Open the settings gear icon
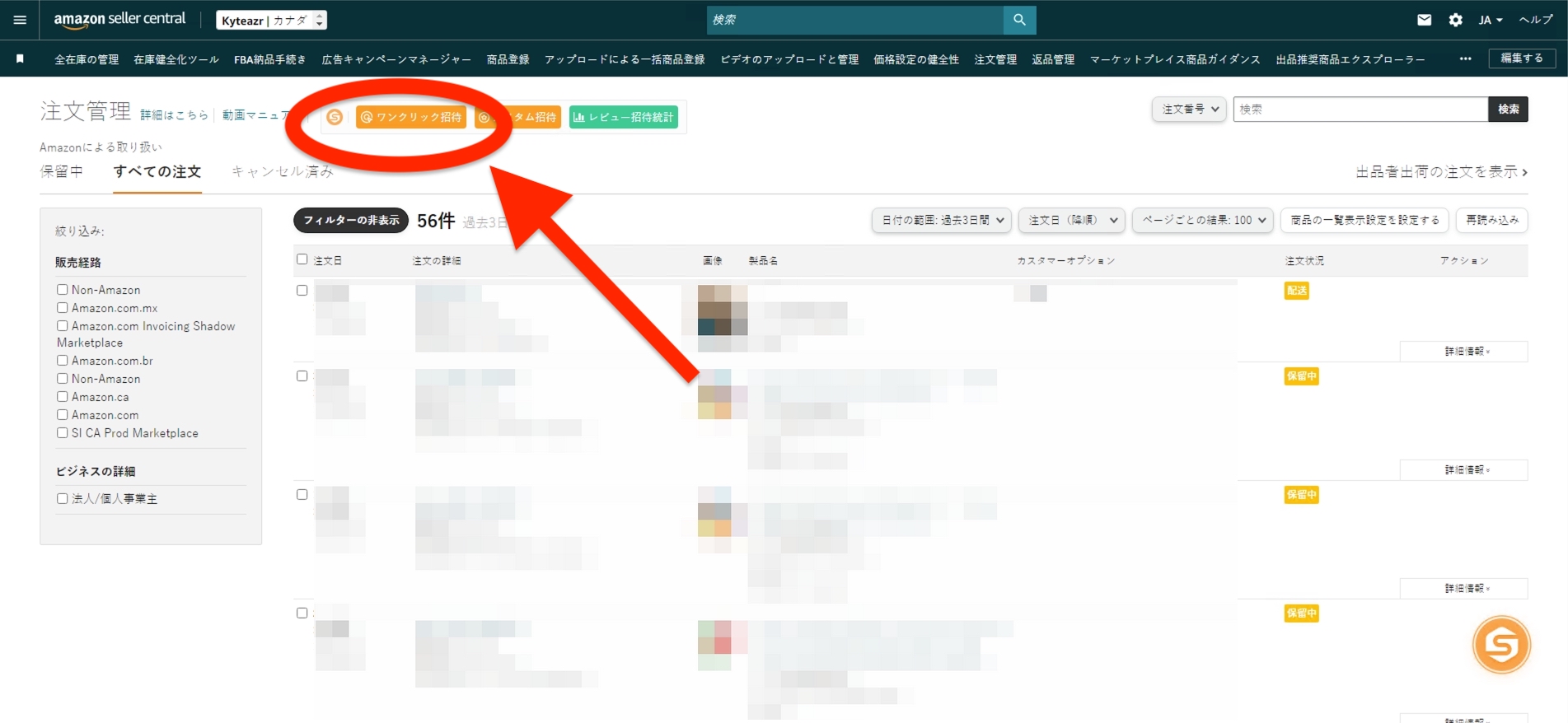 click(x=1455, y=20)
